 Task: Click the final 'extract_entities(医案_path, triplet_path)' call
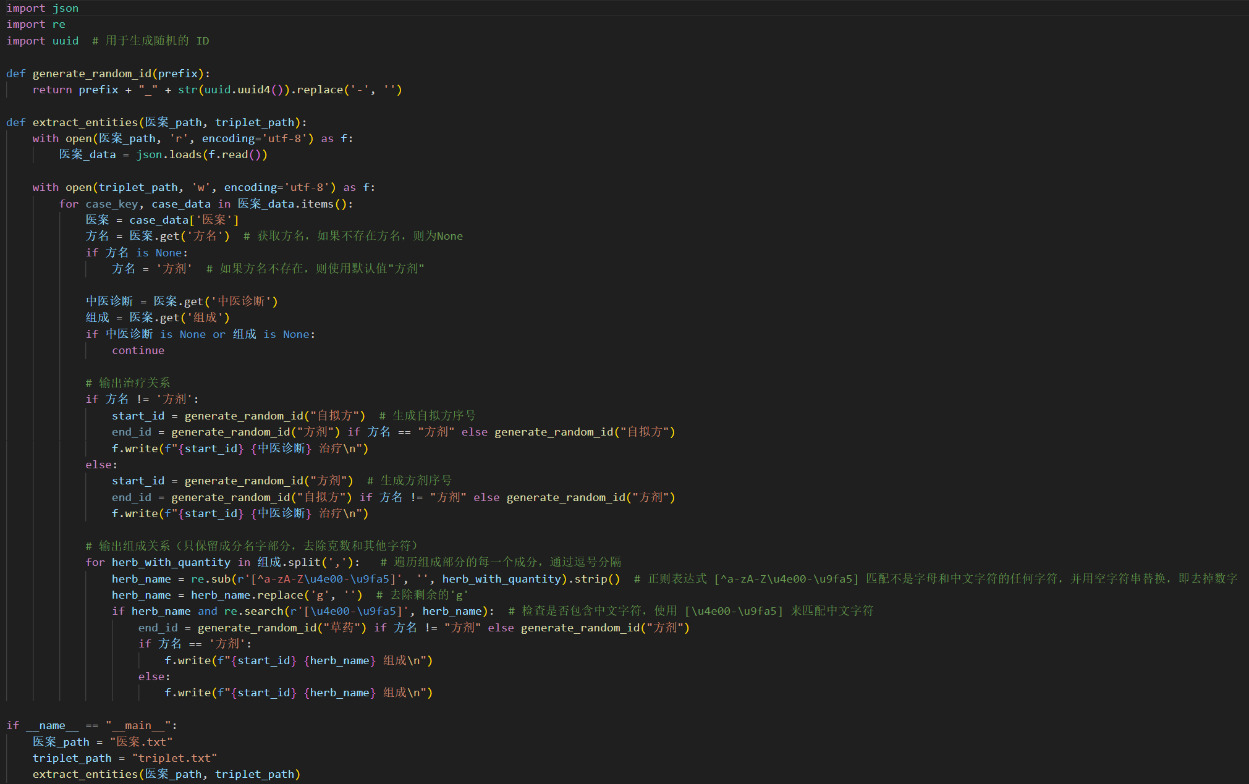pos(166,774)
